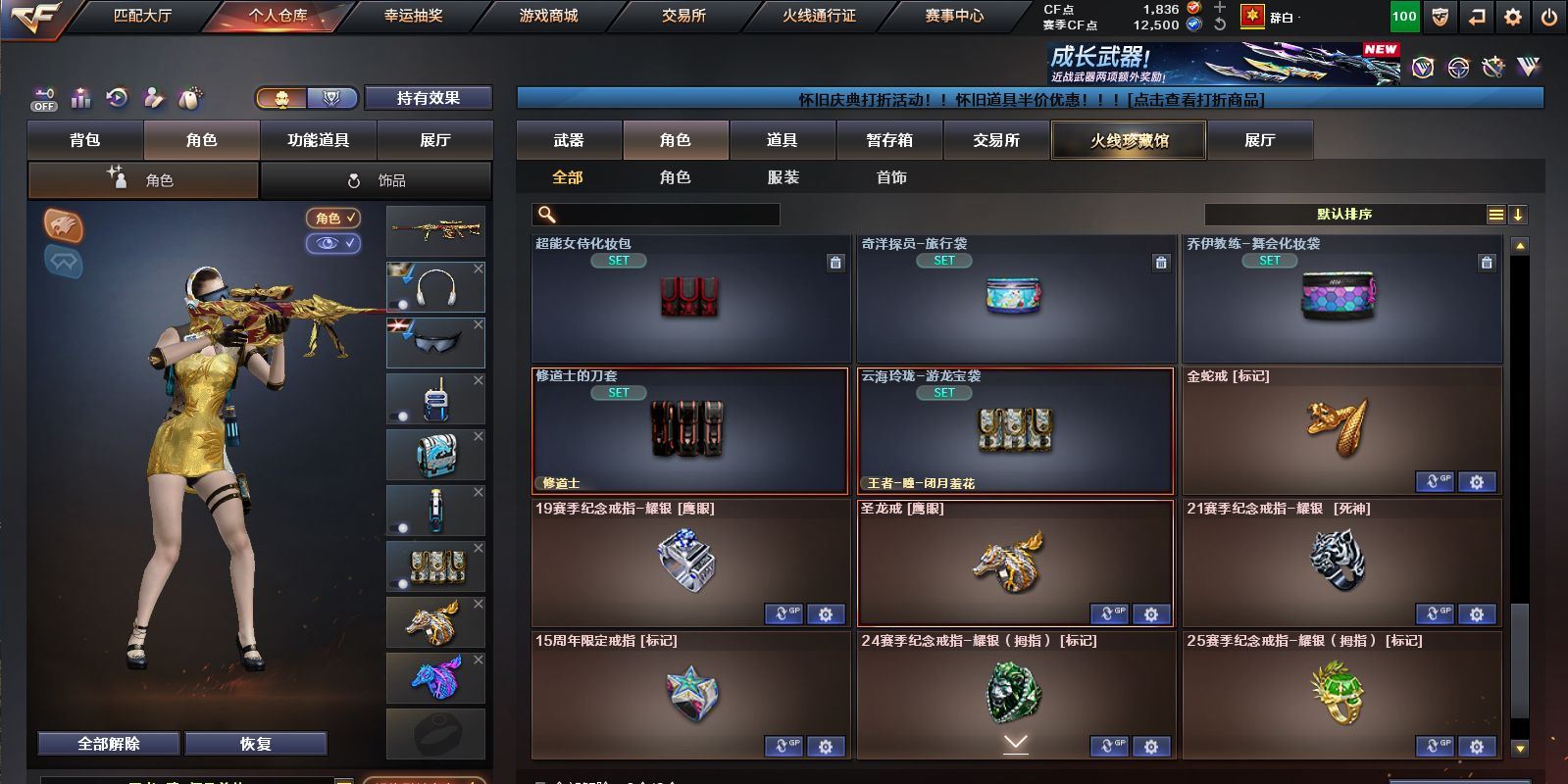Open settings gear in top bar

point(1513,16)
